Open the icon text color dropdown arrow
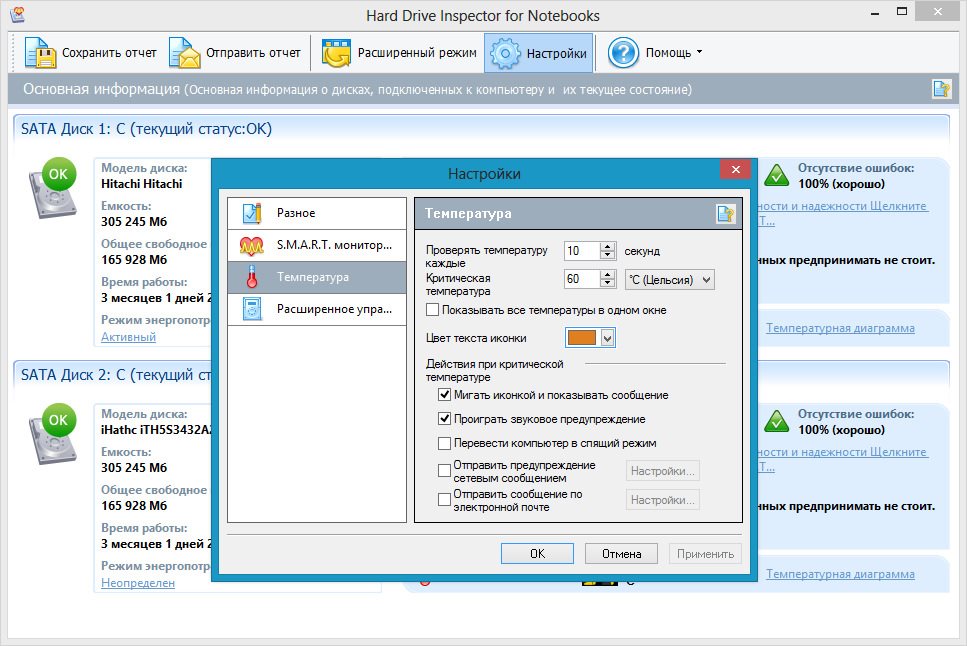967x646 pixels. tap(607, 338)
